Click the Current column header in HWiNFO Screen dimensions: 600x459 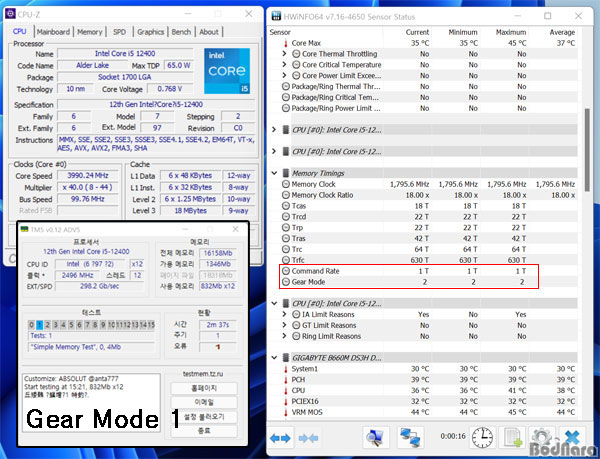(417, 32)
